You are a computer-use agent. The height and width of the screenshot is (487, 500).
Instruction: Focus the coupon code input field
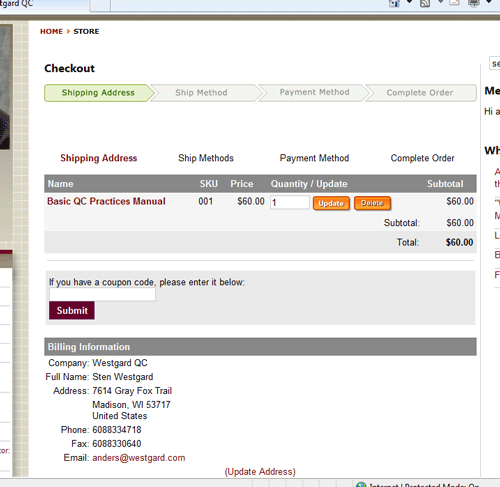[x=102, y=294]
